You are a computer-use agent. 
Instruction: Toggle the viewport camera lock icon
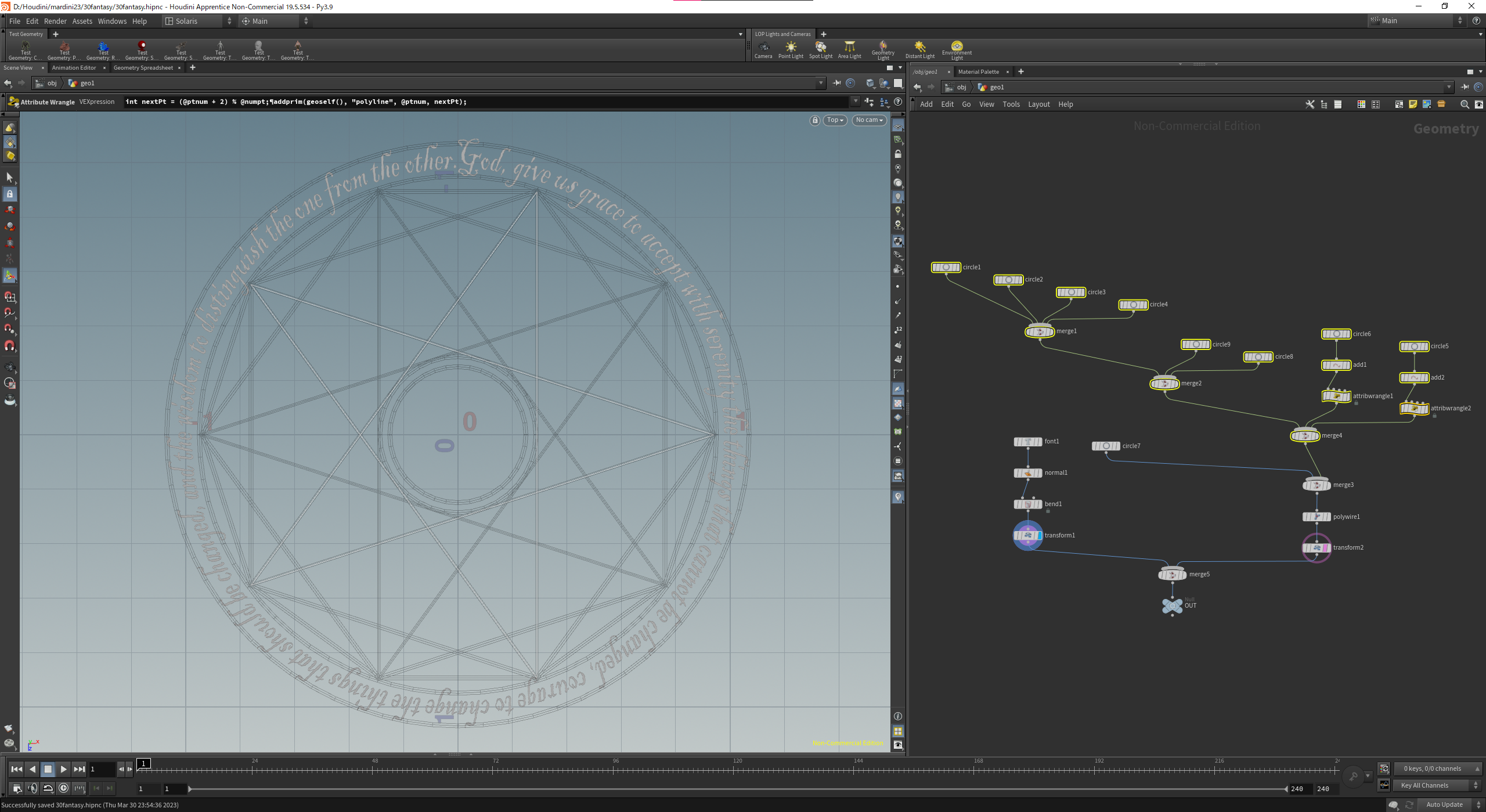pos(815,120)
